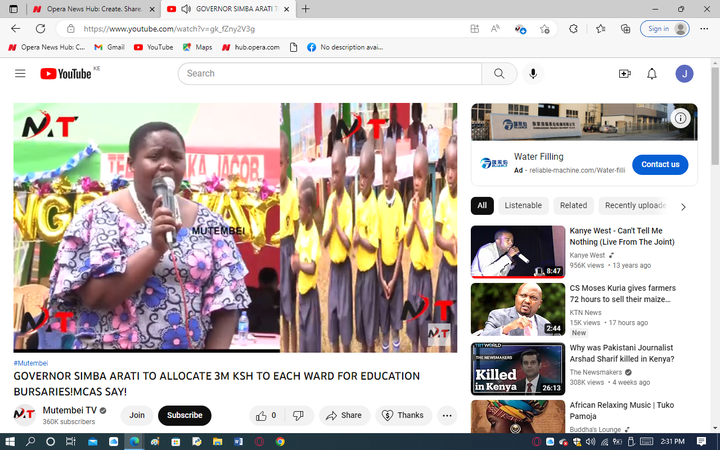Select the Listenable filter chip
This screenshot has width=720, height=450.
point(523,205)
